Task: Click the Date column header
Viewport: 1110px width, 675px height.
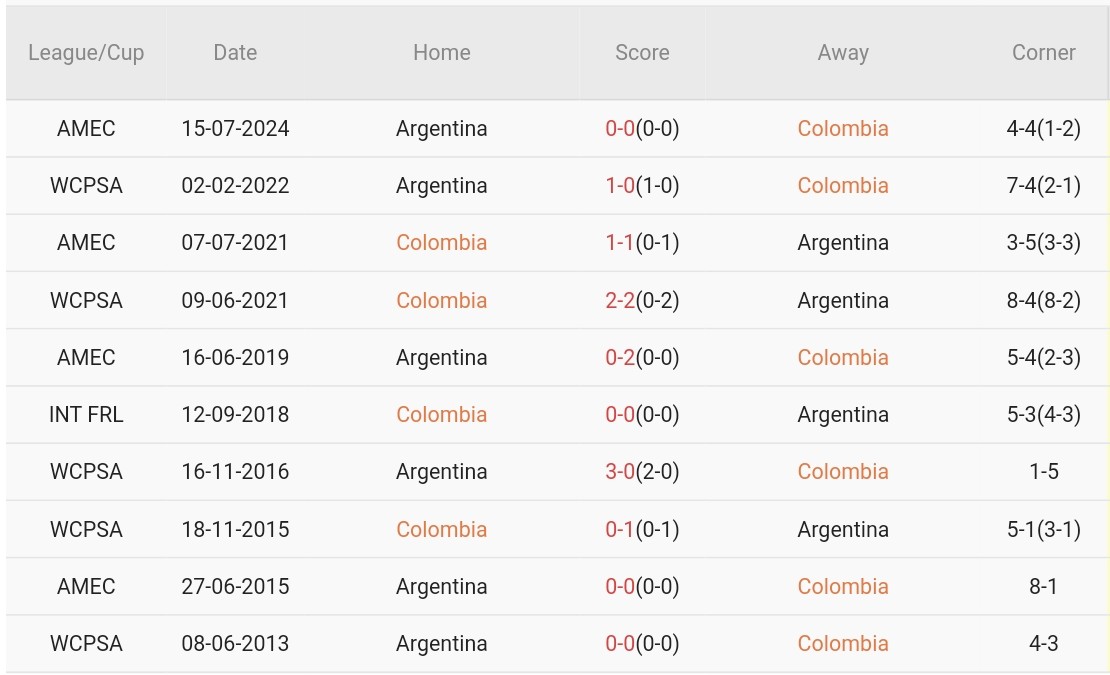Action: (x=235, y=53)
